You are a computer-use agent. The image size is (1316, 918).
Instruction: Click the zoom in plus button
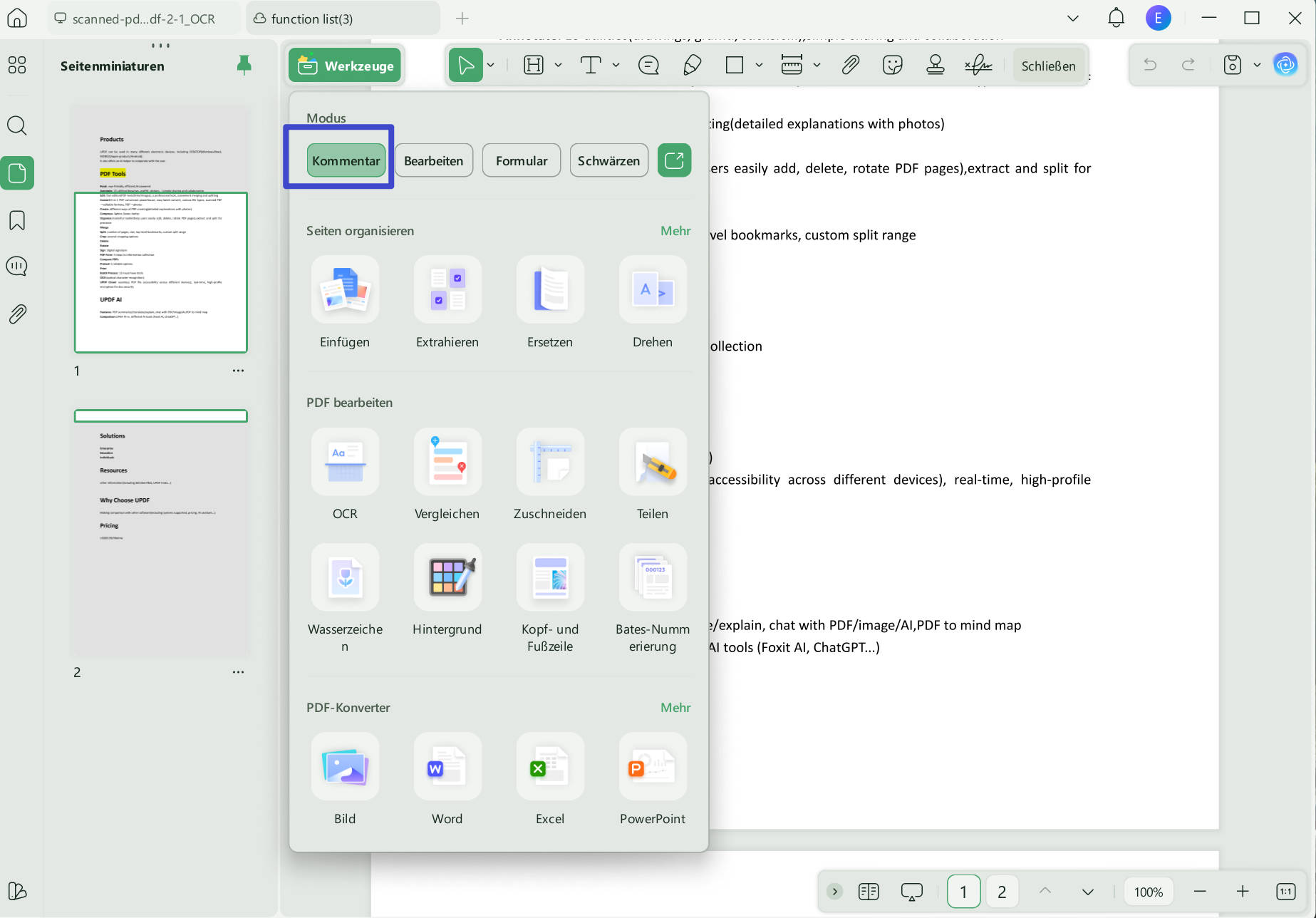[x=1243, y=892]
